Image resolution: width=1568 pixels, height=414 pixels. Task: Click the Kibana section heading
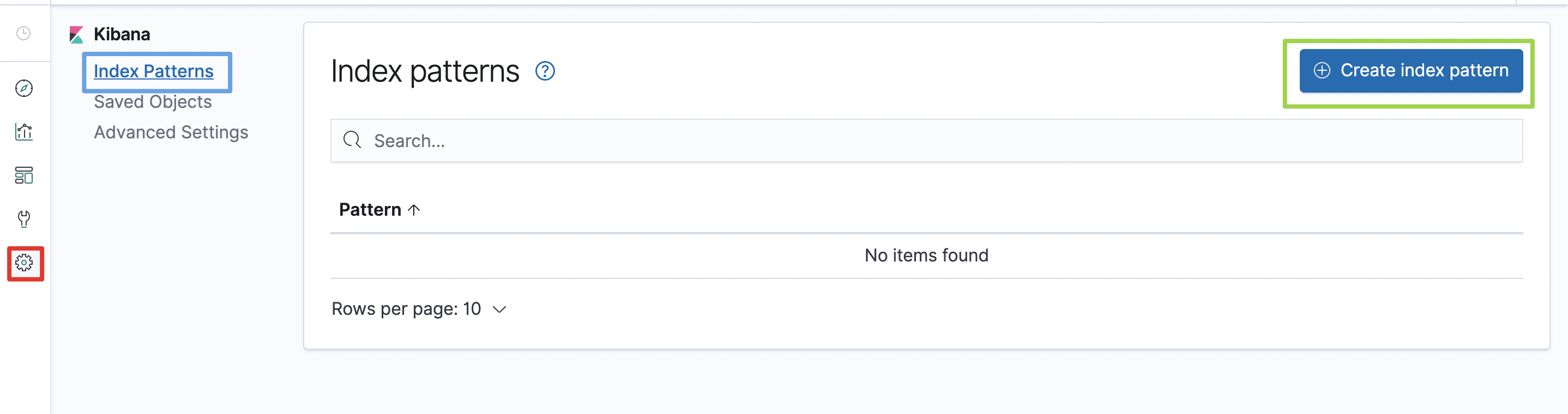click(x=122, y=35)
